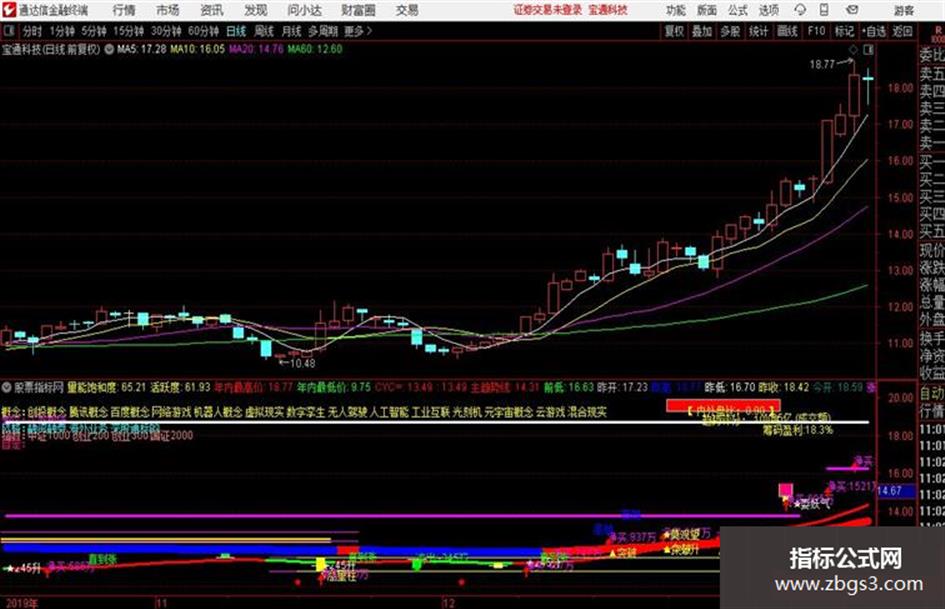This screenshot has height=609, width=945.
Task: Click the MA5: 17.28 indicator label
Action: 142,49
